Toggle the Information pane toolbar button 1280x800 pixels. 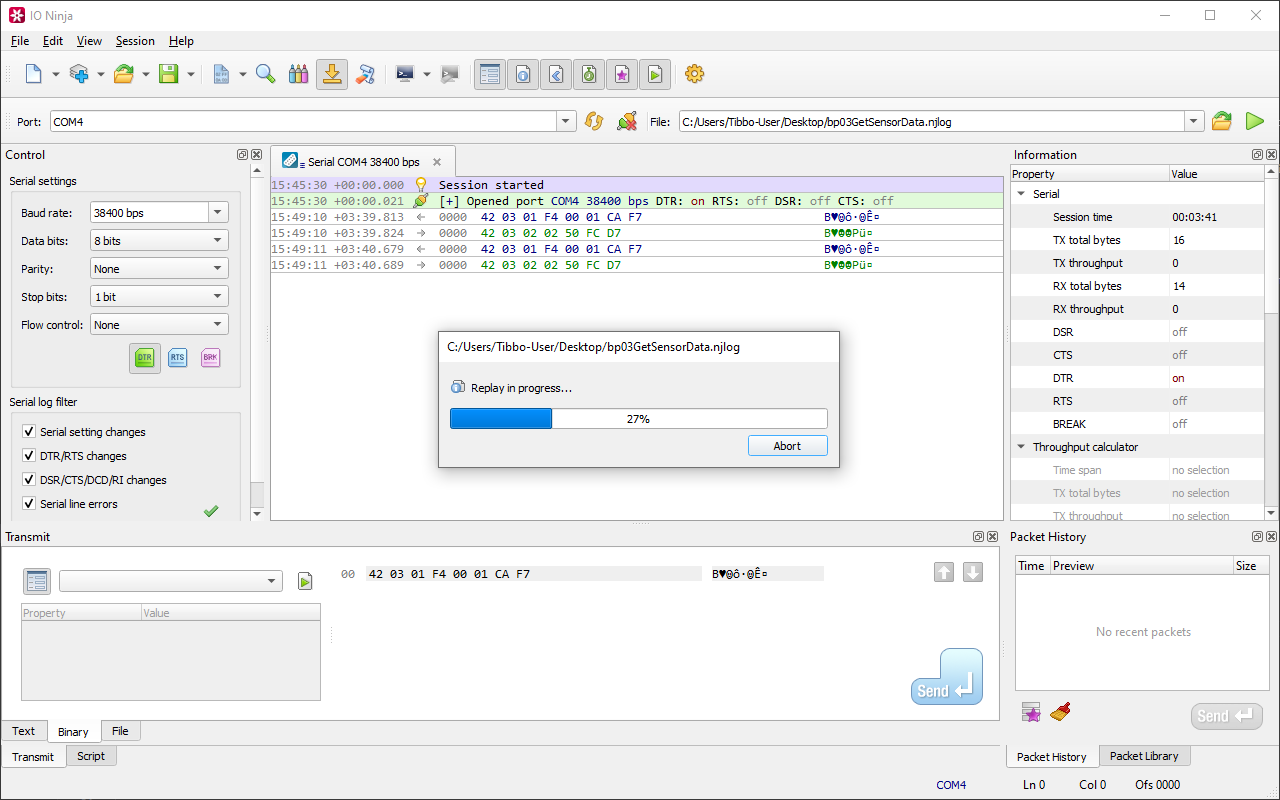click(x=523, y=74)
